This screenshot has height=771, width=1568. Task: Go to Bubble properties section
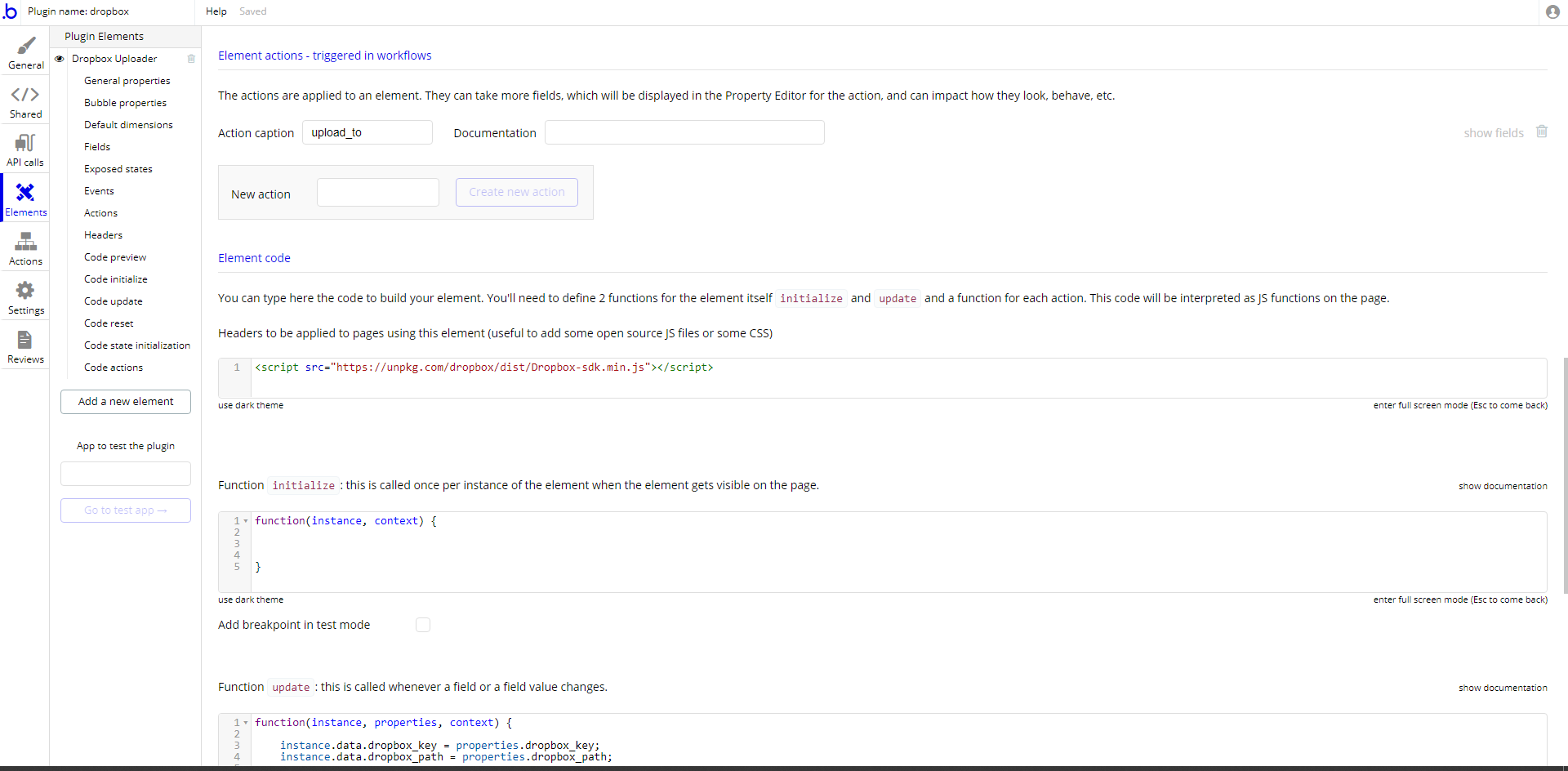click(125, 103)
